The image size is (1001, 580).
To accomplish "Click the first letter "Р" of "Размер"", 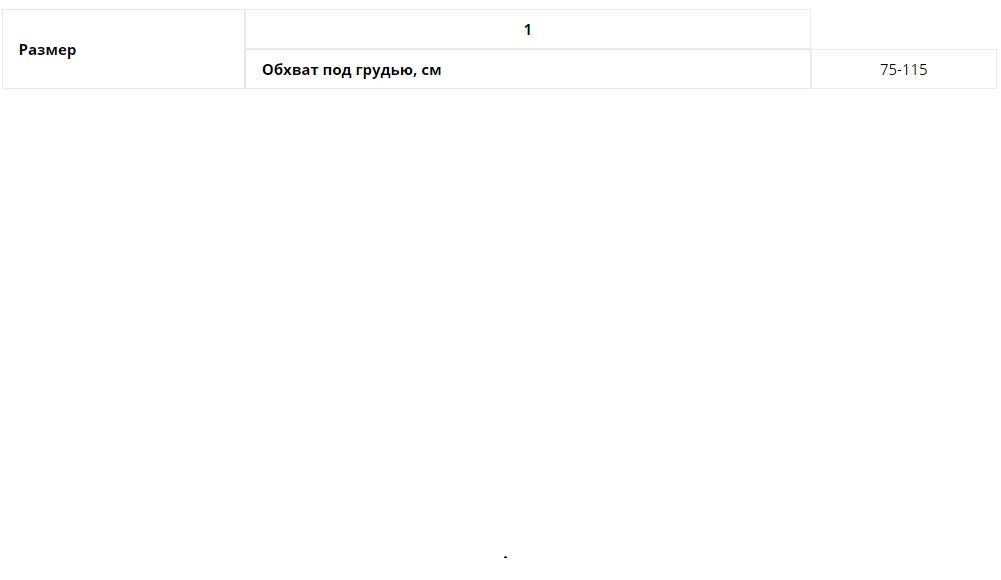I will click(x=24, y=50).
